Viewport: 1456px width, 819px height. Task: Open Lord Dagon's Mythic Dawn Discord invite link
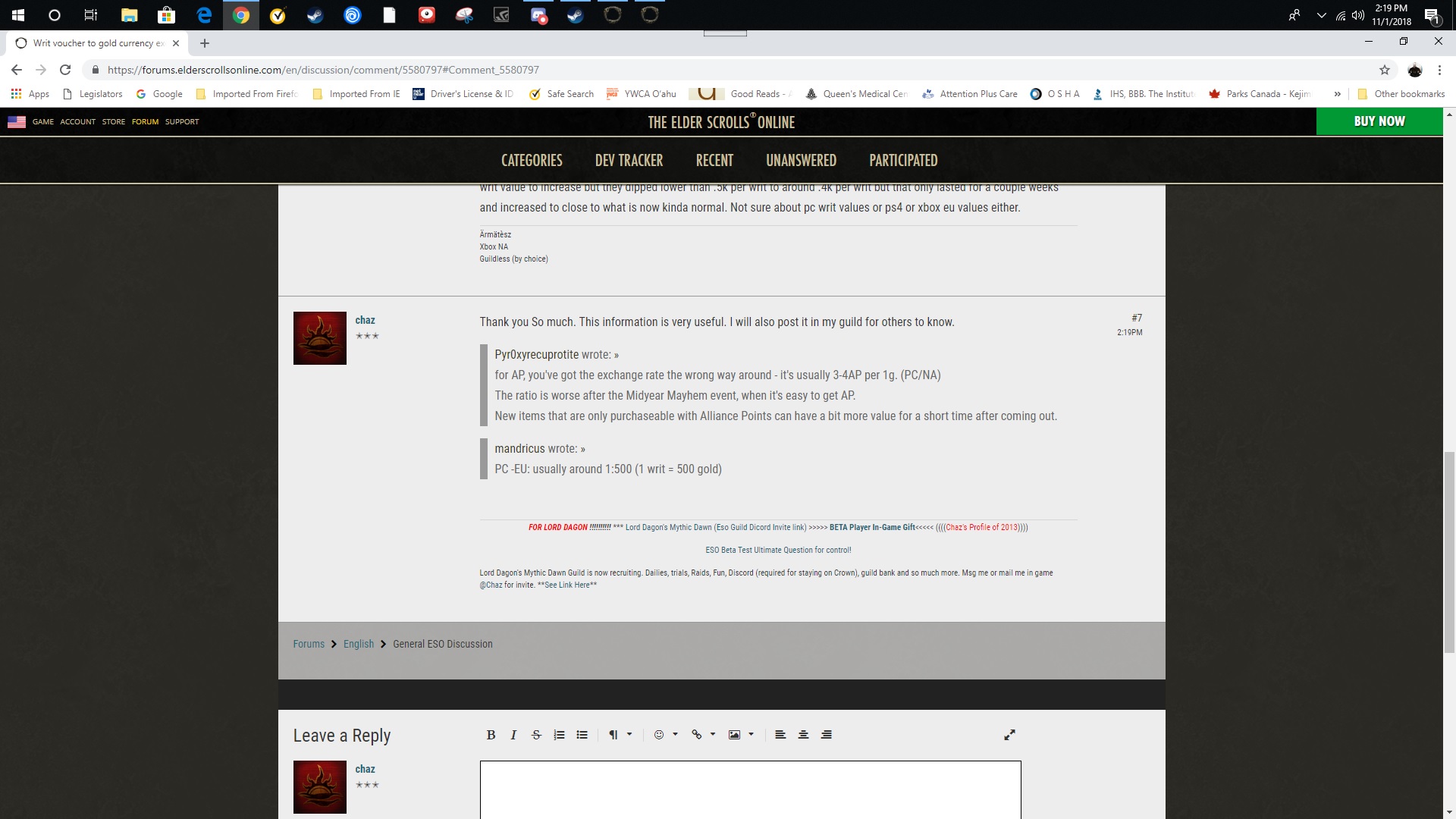715,527
